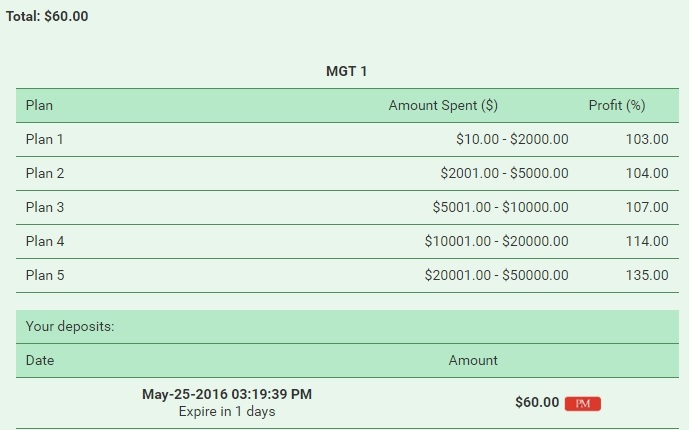Click the Amount Spent ($) column header
The image size is (689, 430).
coord(443,105)
